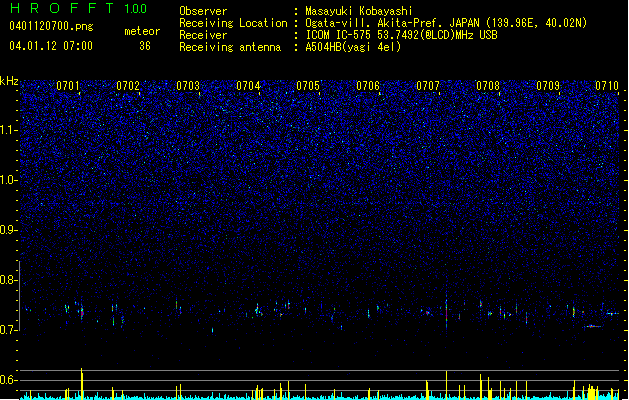This screenshot has height=400, width=629.
Task: Click the 0704 time marker
Action: pyautogui.click(x=248, y=85)
